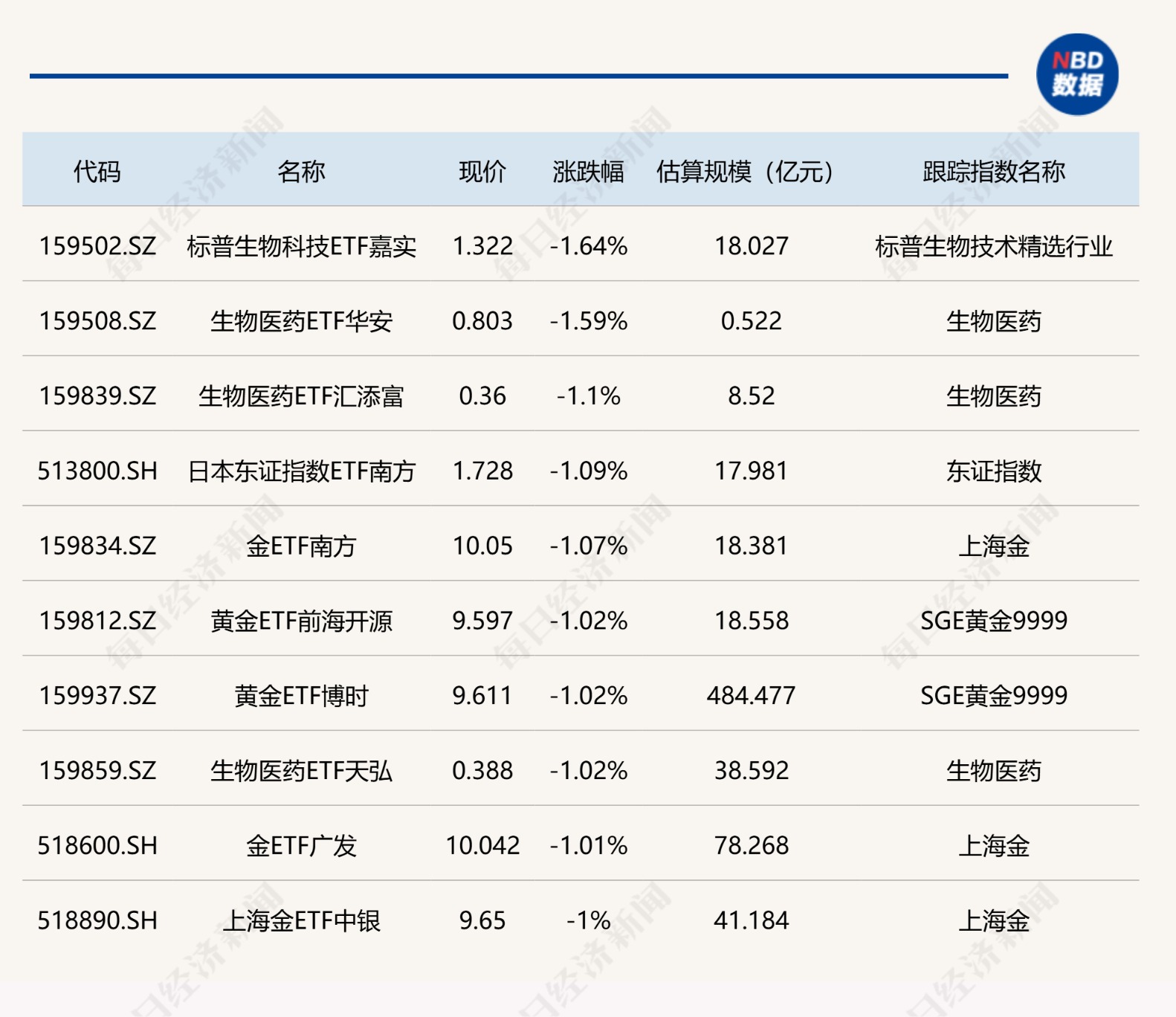This screenshot has width=1176, height=1017.
Task: Click 黄金ETF前海开源 fund name
Action: click(x=301, y=621)
